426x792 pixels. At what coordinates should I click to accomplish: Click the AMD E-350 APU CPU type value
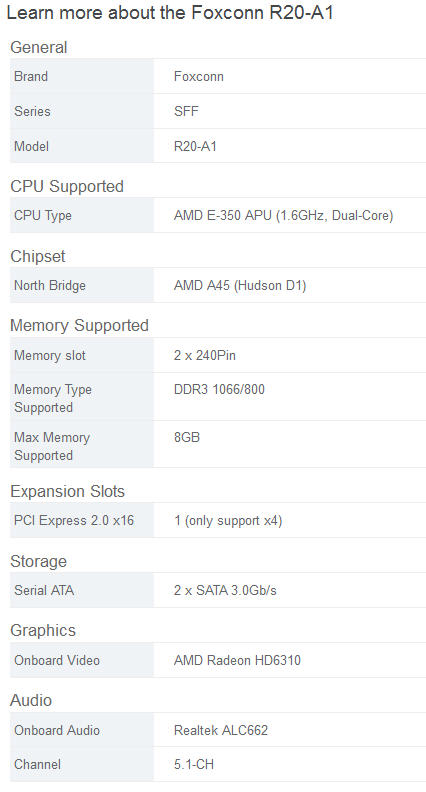point(283,216)
